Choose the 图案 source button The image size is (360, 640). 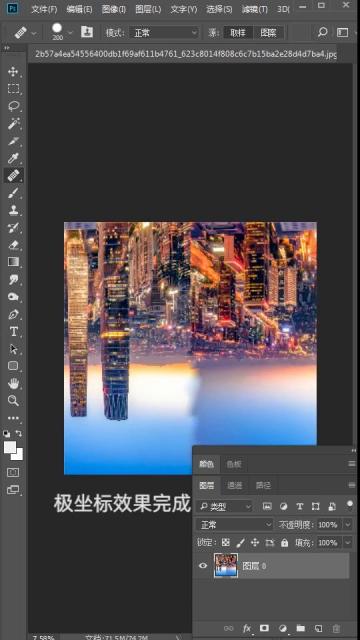(x=268, y=33)
